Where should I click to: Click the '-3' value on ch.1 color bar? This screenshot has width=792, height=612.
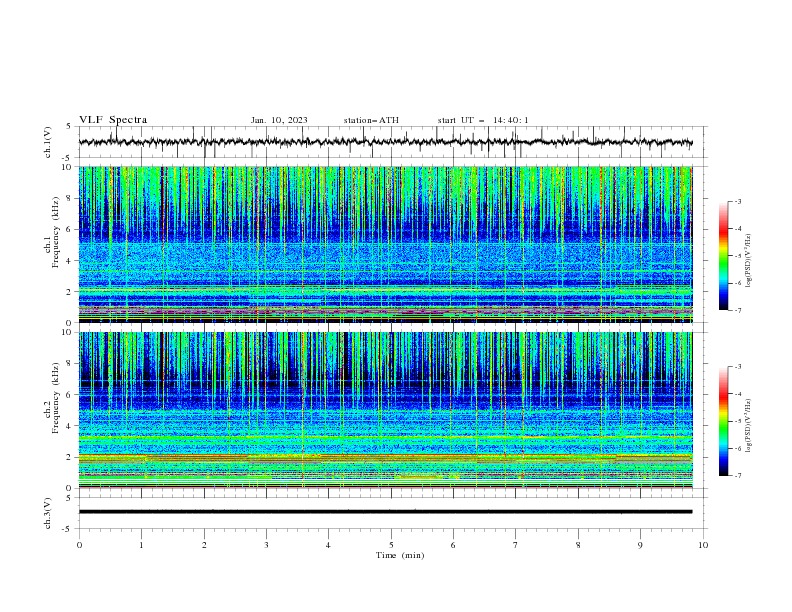pos(738,201)
